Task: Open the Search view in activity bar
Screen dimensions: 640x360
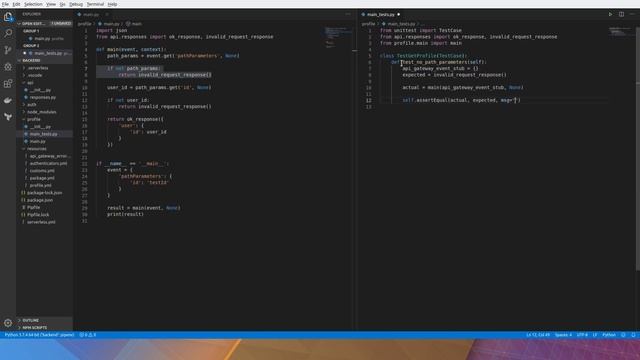Action: point(8,33)
